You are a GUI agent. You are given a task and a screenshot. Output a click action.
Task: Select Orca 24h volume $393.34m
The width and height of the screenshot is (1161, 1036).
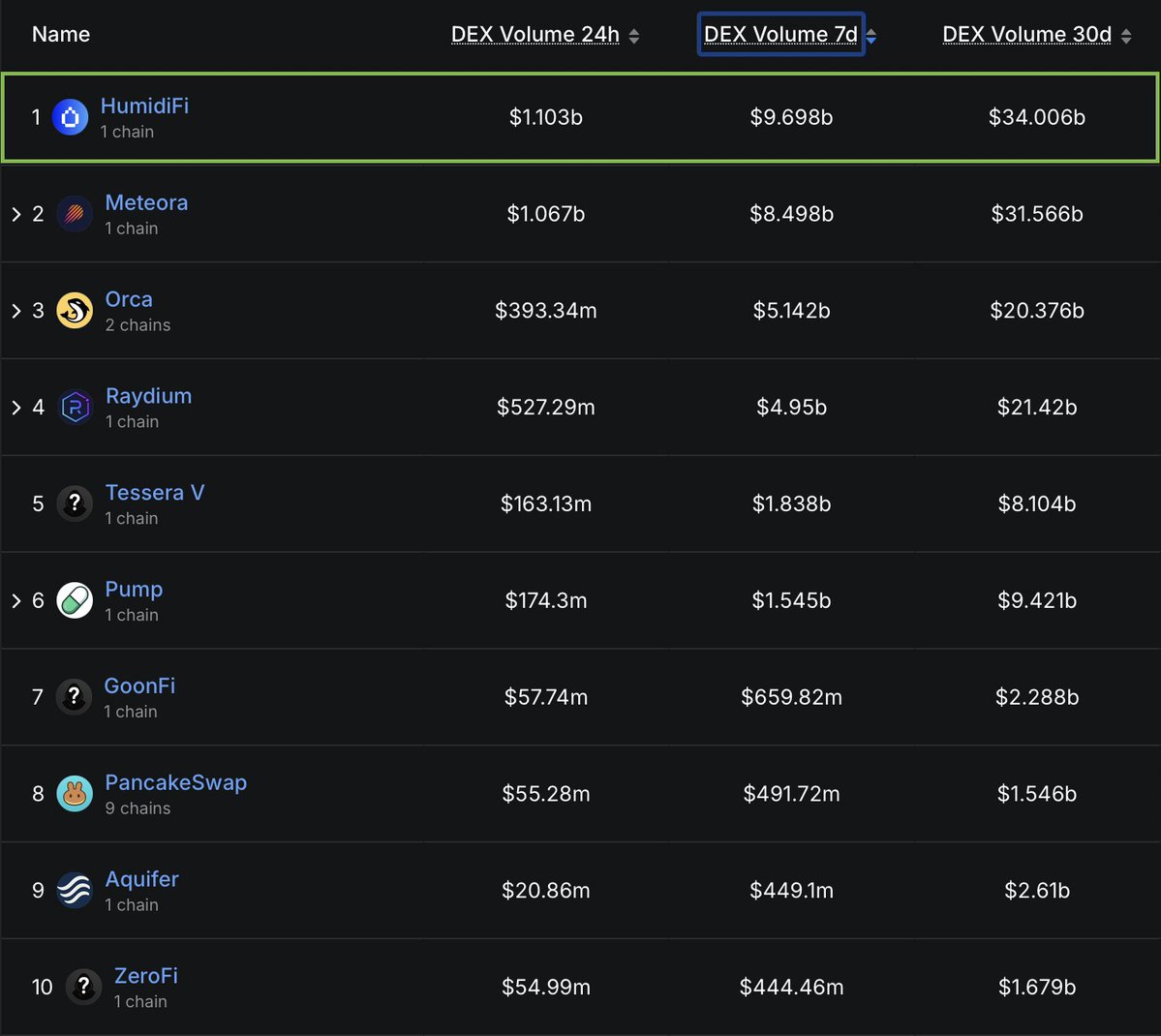pyautogui.click(x=546, y=310)
